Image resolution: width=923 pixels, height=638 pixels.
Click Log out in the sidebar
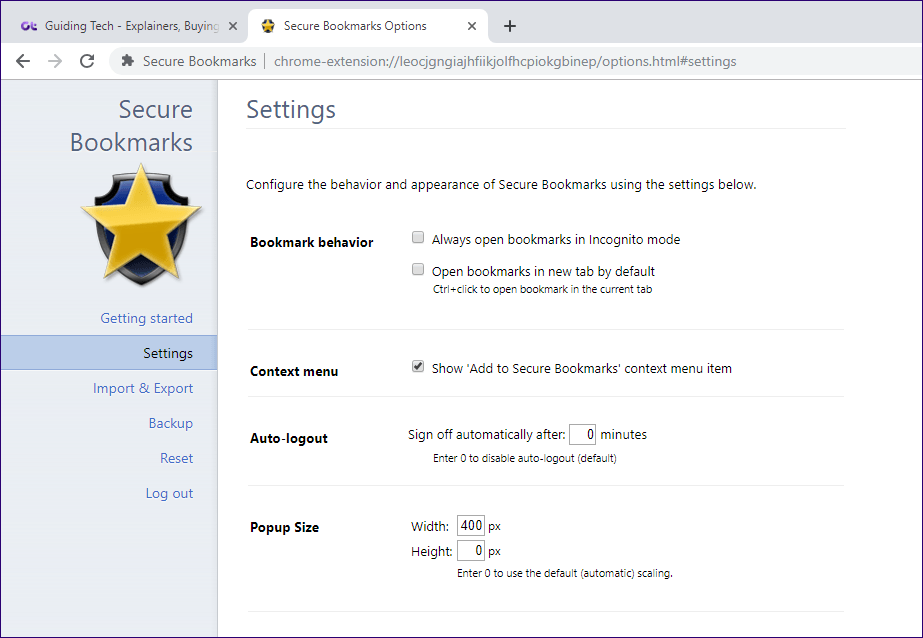pos(170,493)
